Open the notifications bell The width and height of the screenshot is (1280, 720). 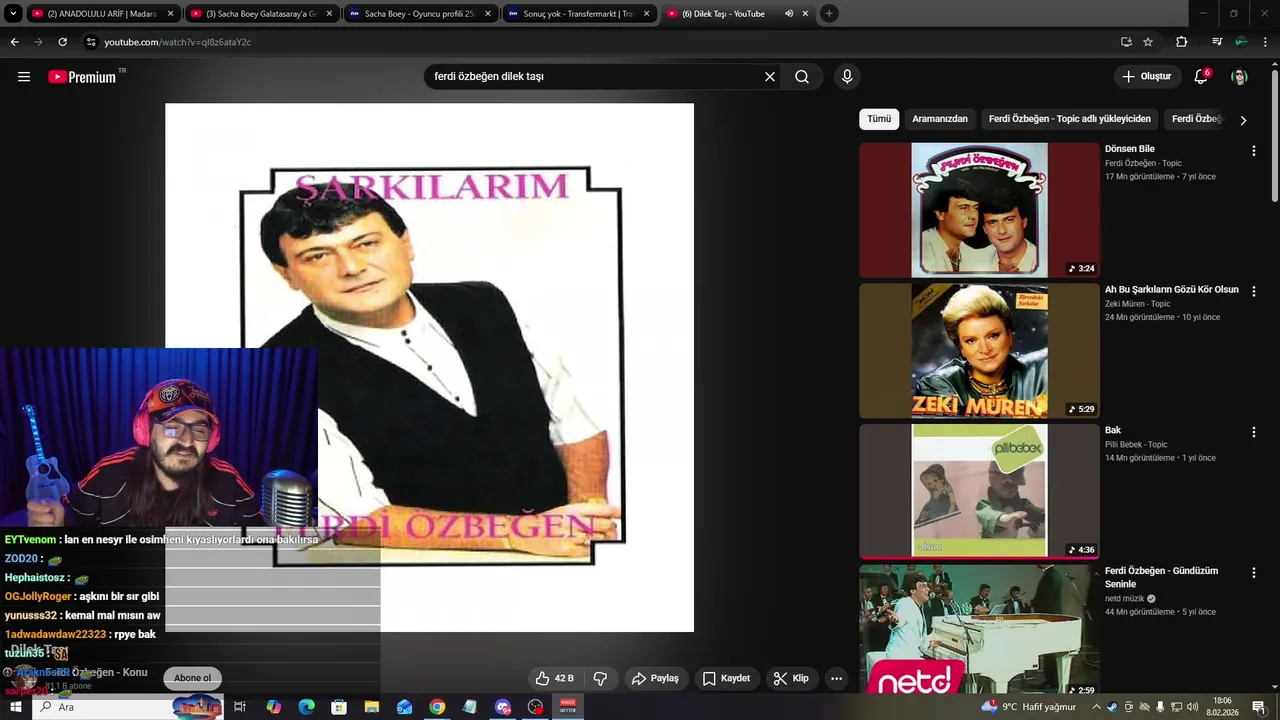click(1202, 77)
